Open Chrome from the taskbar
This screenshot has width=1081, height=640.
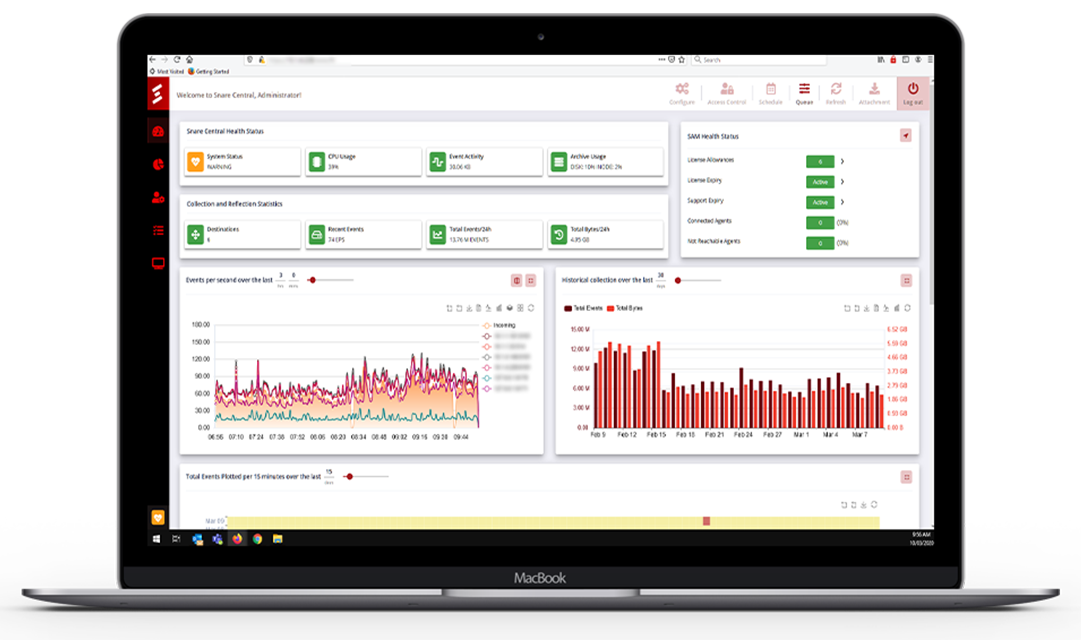257,539
